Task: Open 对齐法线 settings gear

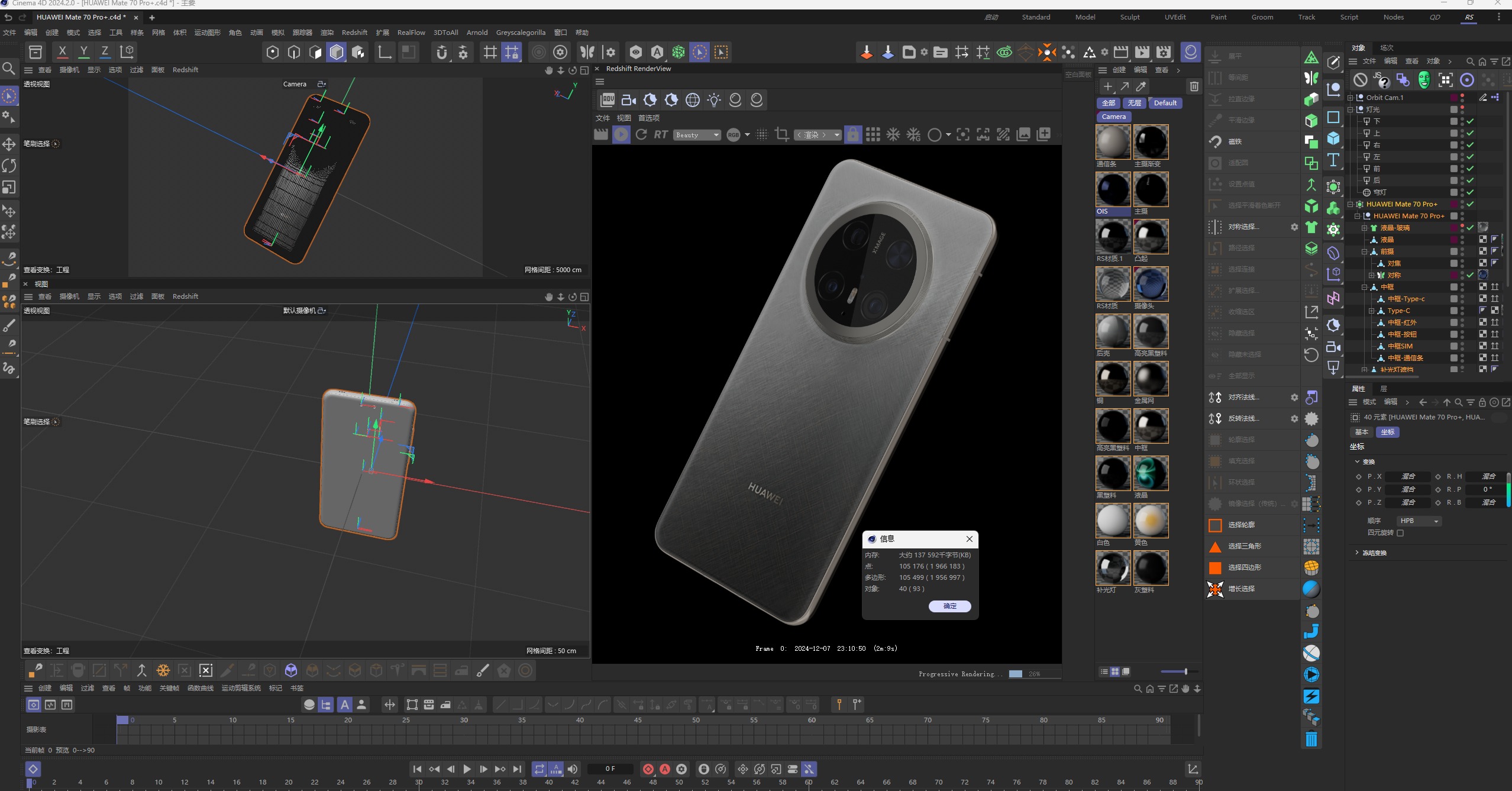Action: 1294,398
